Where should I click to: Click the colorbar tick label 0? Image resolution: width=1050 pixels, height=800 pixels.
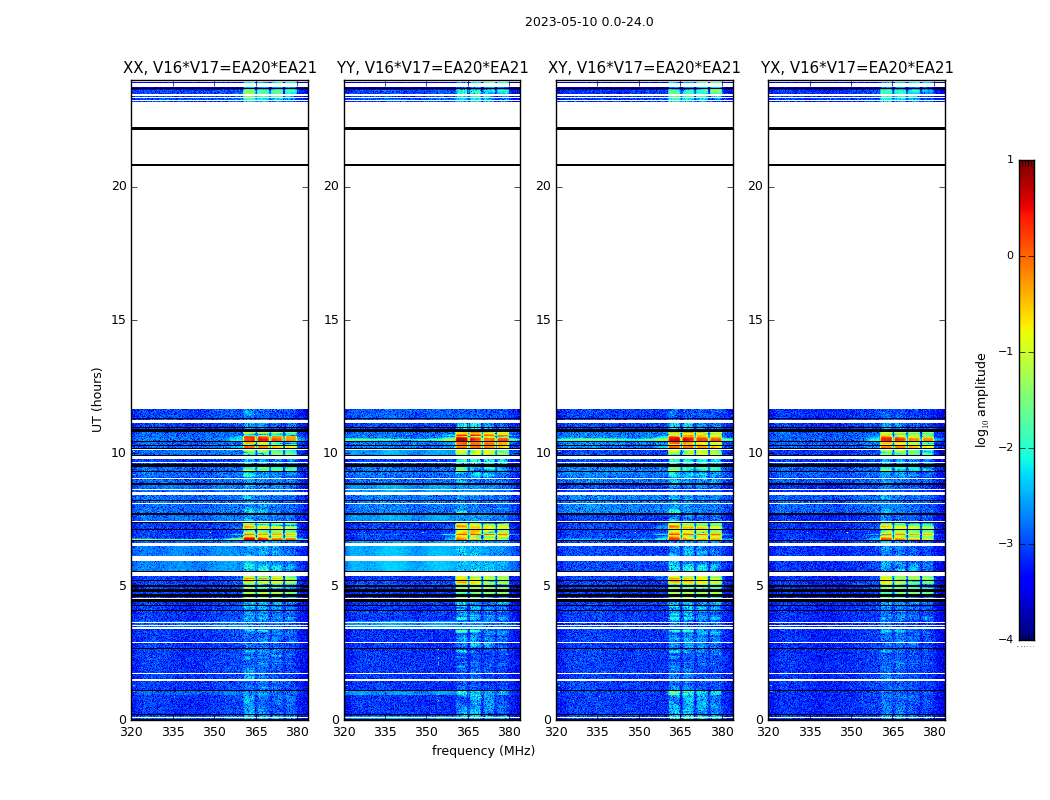click(x=1010, y=256)
